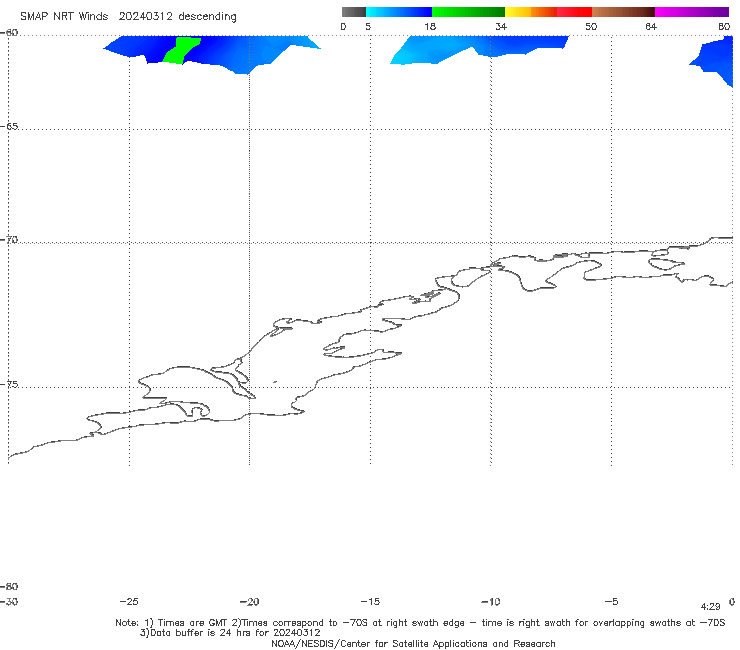Click the green wind patch near -23 longitude
Viewport: 740px width, 650px height.
point(182,50)
